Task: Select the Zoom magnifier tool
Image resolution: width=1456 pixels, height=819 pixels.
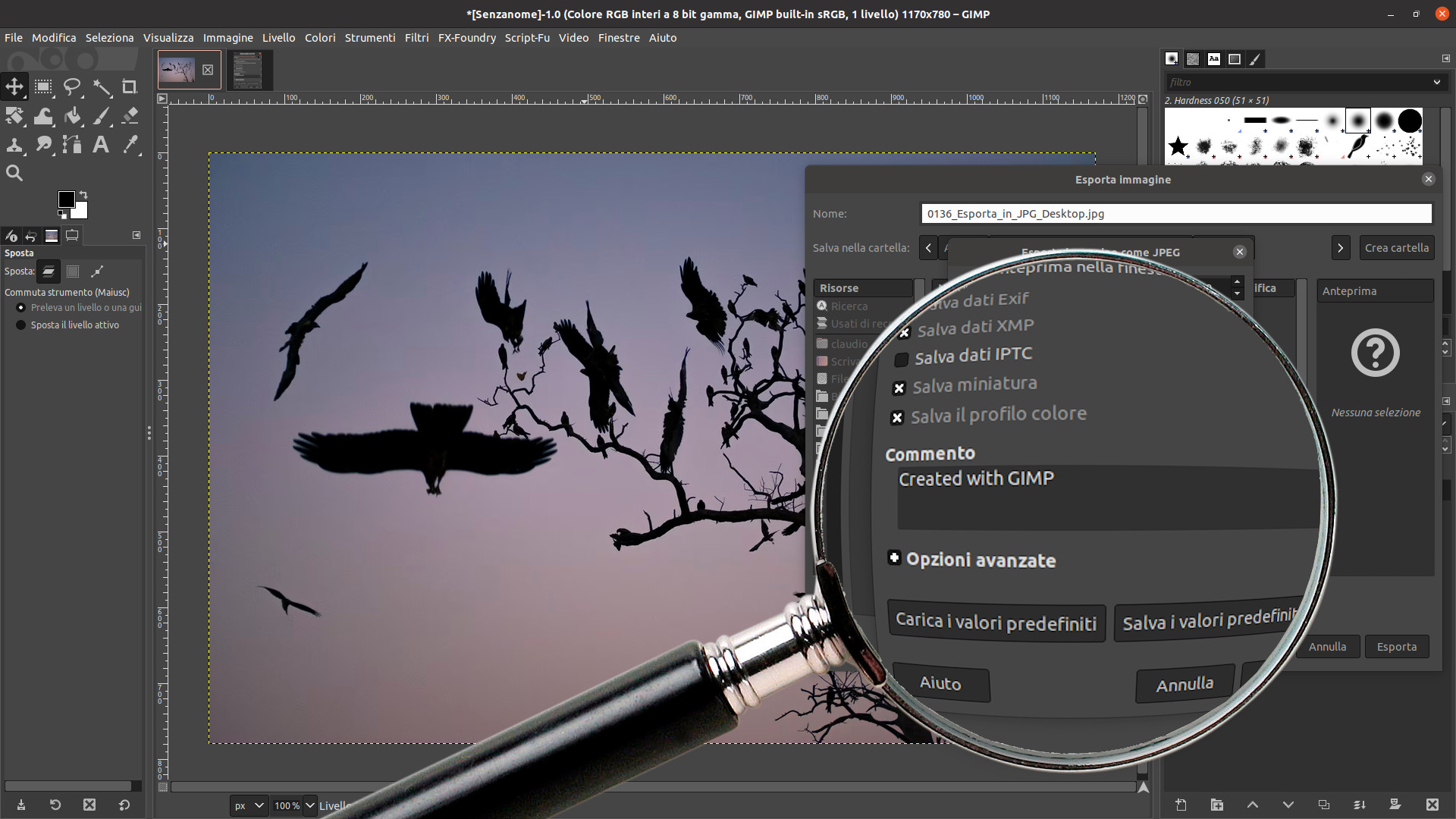Action: (x=14, y=173)
